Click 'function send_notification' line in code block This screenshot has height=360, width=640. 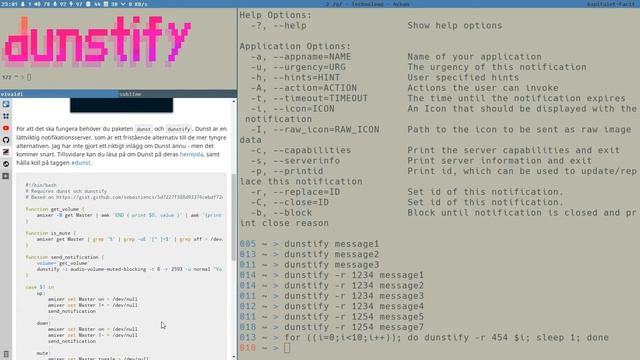tap(64, 258)
